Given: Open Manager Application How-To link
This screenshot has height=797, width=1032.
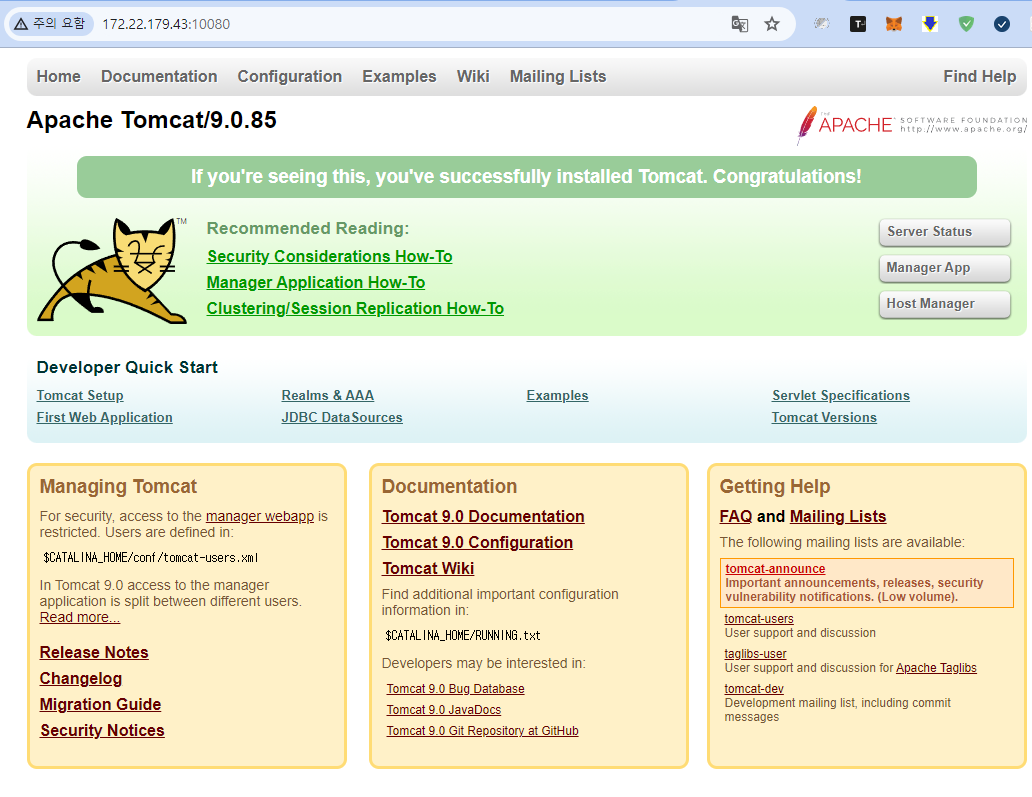Looking at the screenshot, I should (x=316, y=282).
